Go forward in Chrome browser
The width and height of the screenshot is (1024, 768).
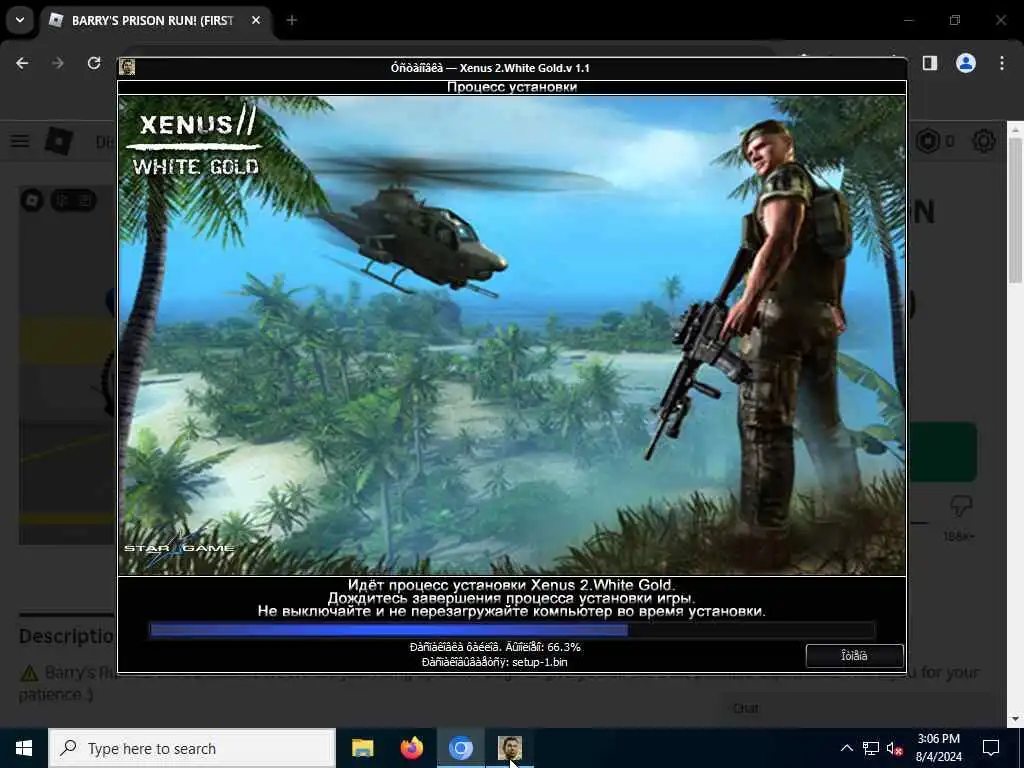[58, 63]
